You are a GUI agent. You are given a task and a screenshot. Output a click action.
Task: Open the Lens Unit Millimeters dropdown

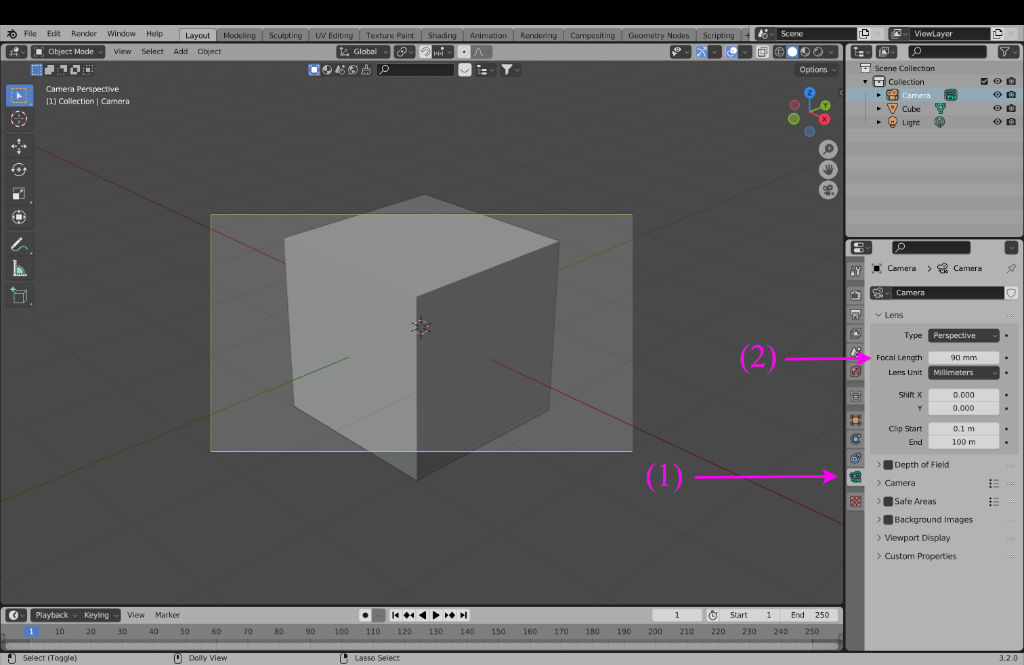click(964, 373)
